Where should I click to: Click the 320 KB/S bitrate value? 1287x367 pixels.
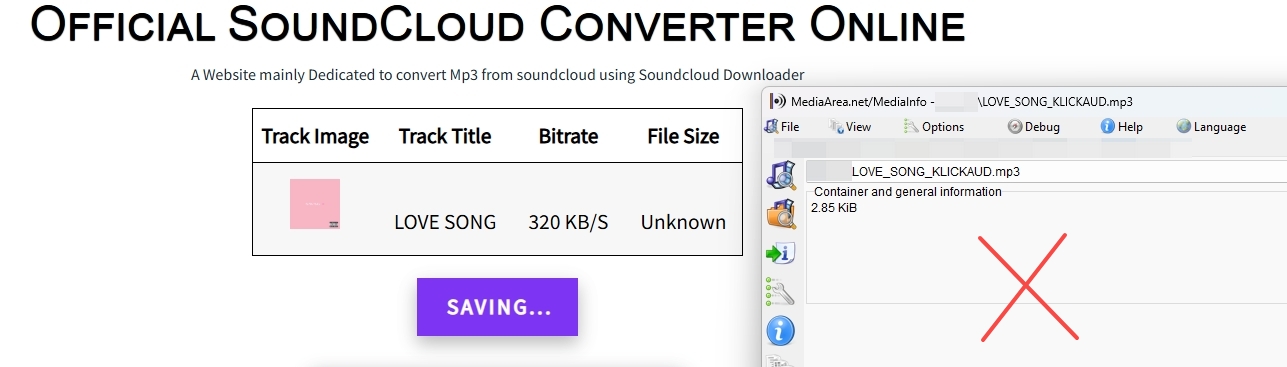(x=568, y=222)
